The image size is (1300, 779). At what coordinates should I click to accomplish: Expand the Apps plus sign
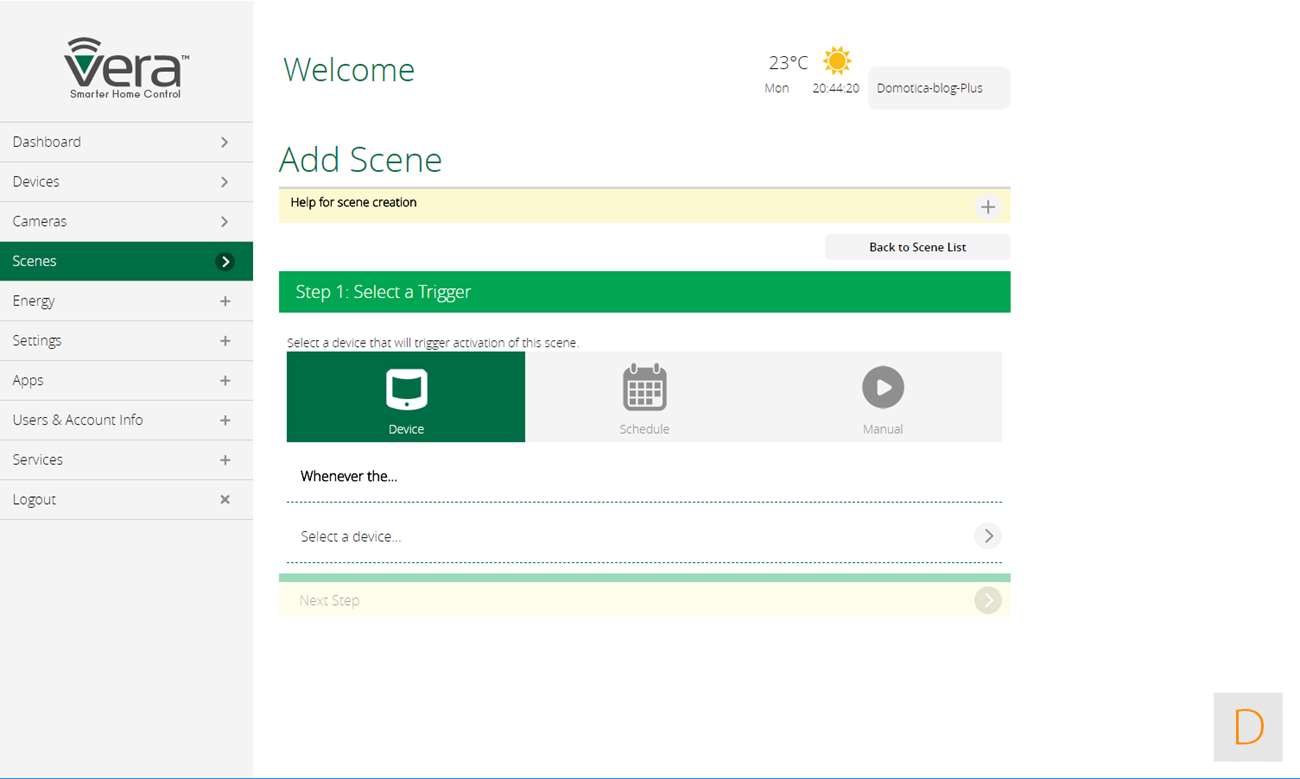point(225,381)
